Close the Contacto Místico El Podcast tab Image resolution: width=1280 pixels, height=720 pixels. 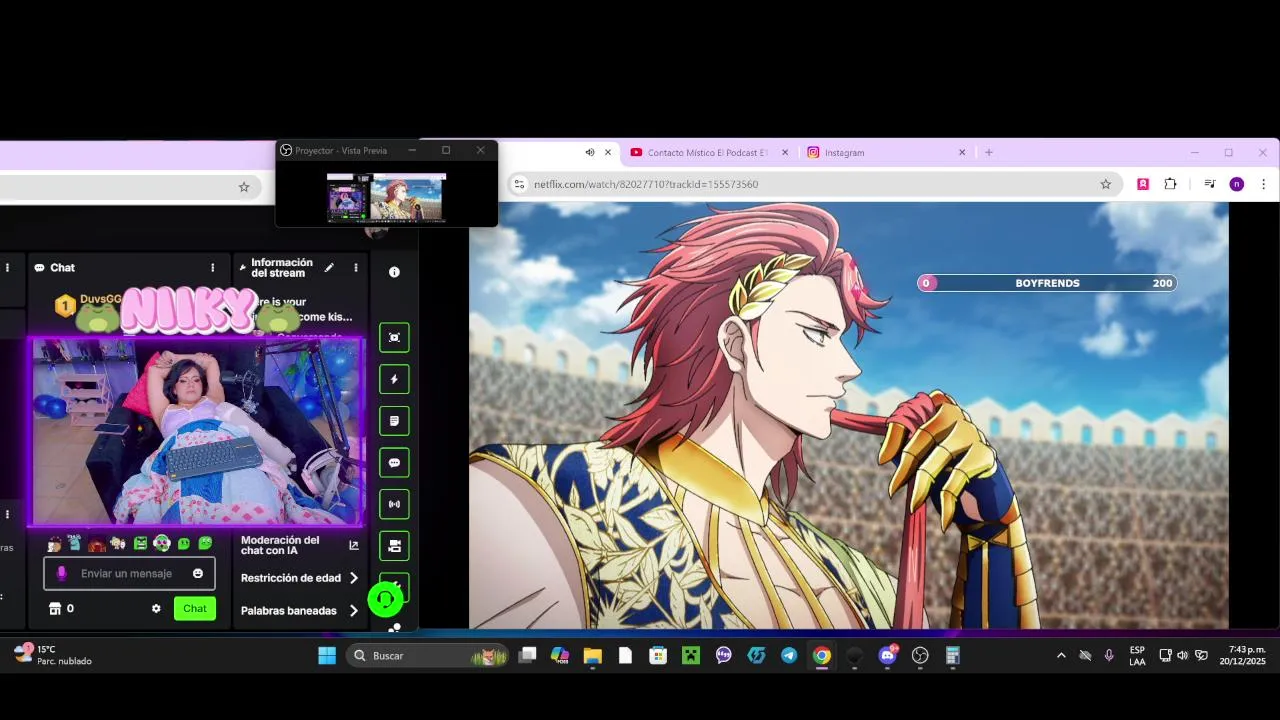coord(785,153)
